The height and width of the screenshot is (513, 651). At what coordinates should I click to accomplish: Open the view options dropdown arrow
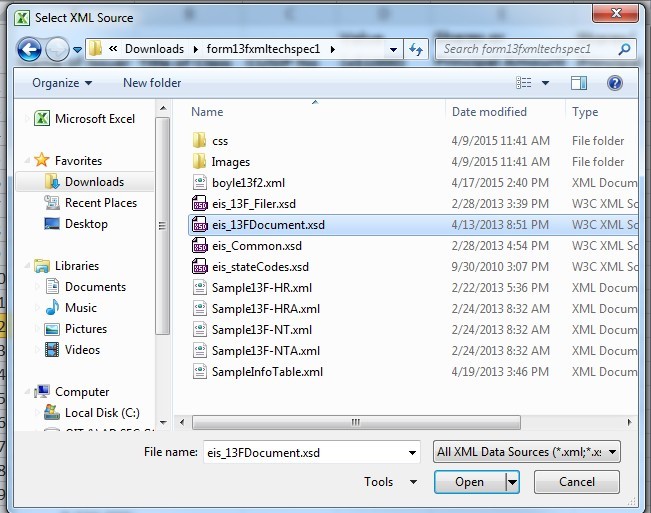(x=545, y=83)
